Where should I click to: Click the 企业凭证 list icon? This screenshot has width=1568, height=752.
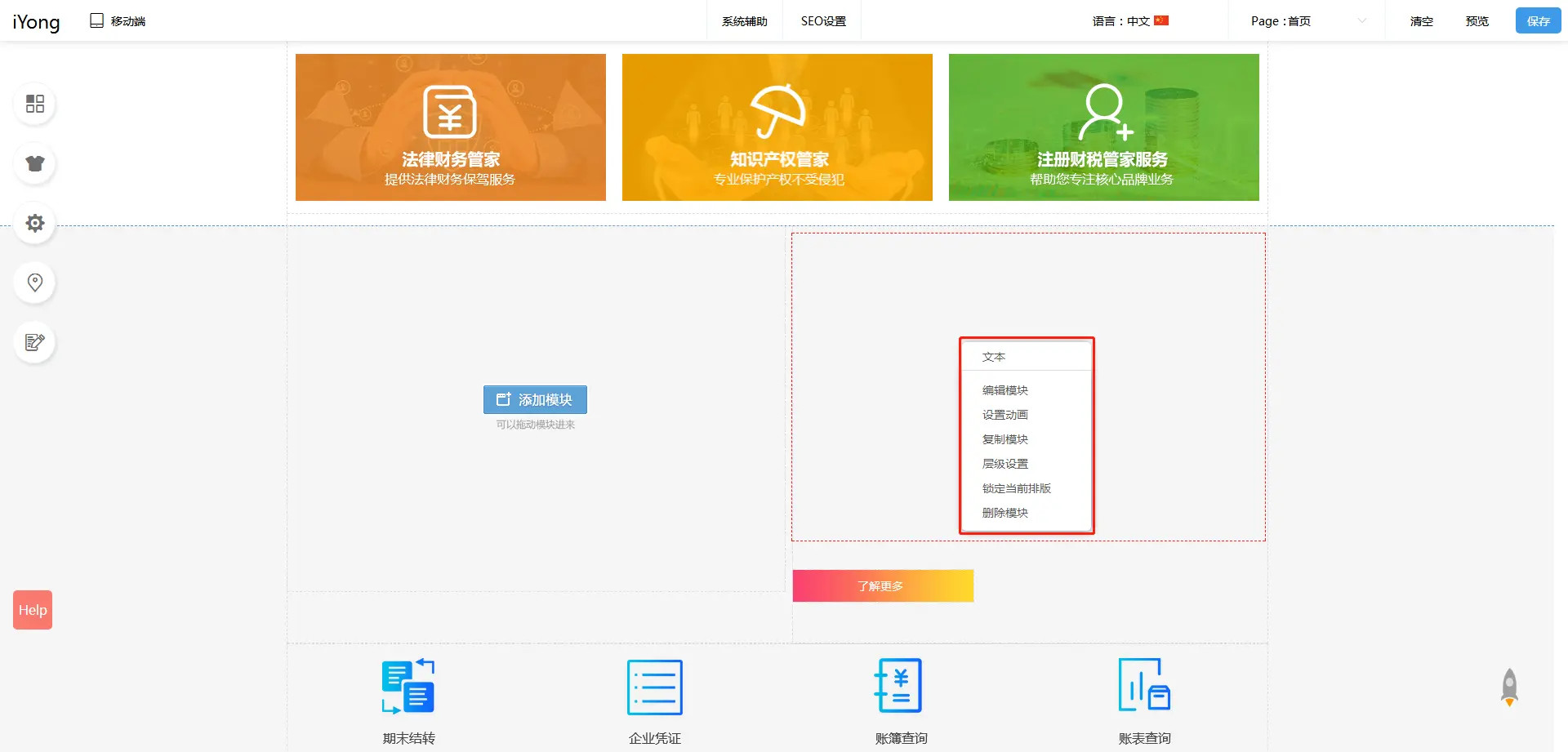click(x=654, y=687)
